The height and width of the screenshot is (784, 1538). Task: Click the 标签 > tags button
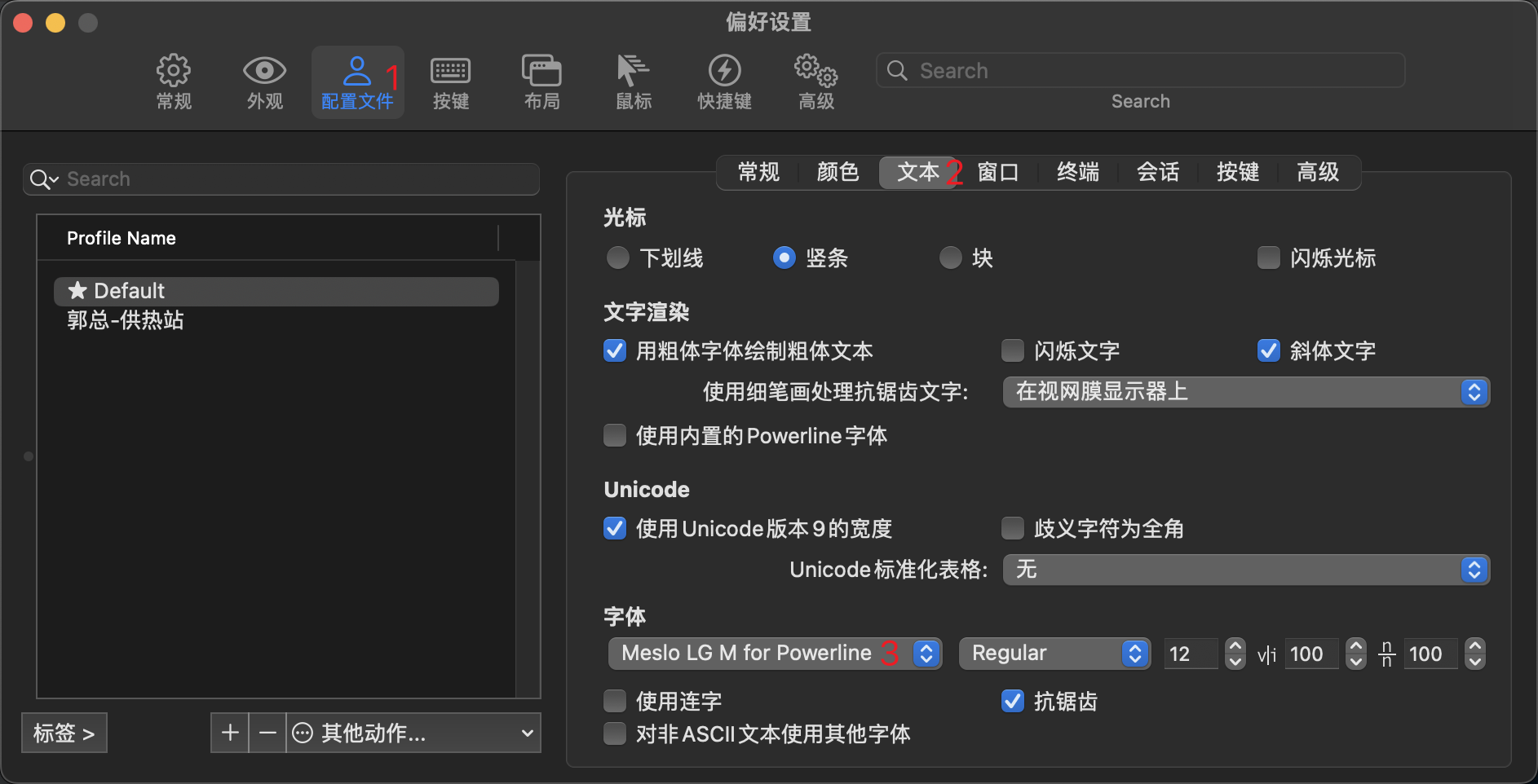click(x=64, y=733)
